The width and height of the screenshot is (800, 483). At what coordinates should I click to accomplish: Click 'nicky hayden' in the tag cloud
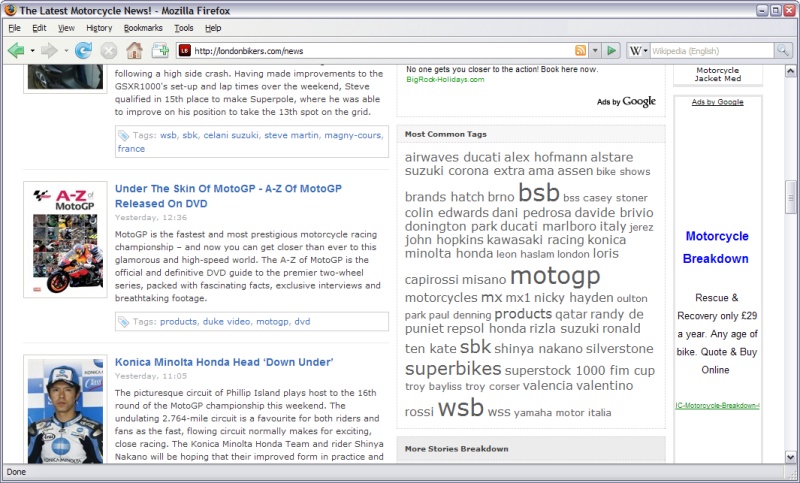(573, 298)
